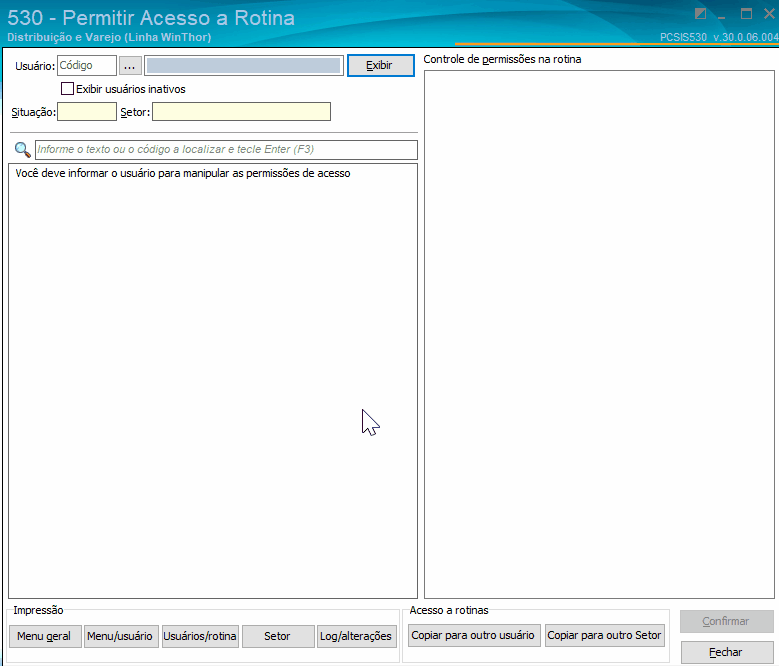This screenshot has height=666, width=779.
Task: Click the magnifying glass search icon
Action: point(22,149)
